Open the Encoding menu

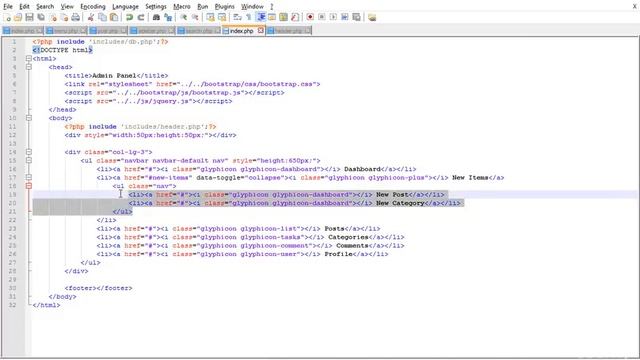tap(93, 7)
